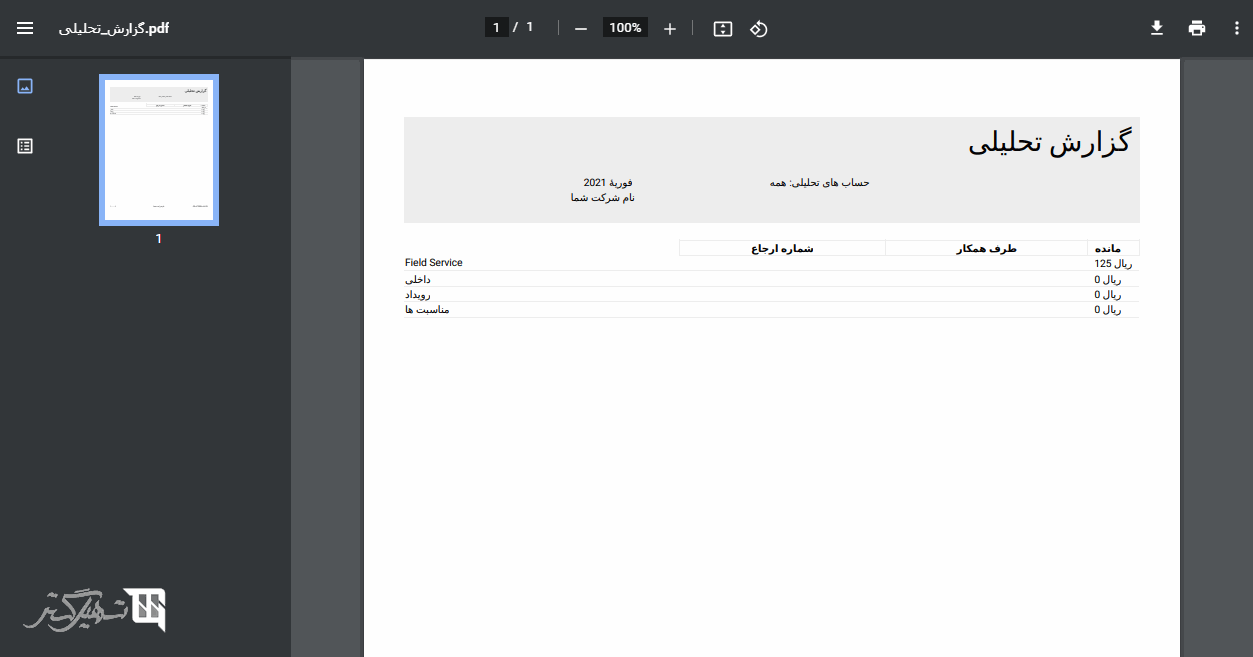Click the مناسبت ها row label
This screenshot has width=1253, height=657.
click(x=427, y=310)
